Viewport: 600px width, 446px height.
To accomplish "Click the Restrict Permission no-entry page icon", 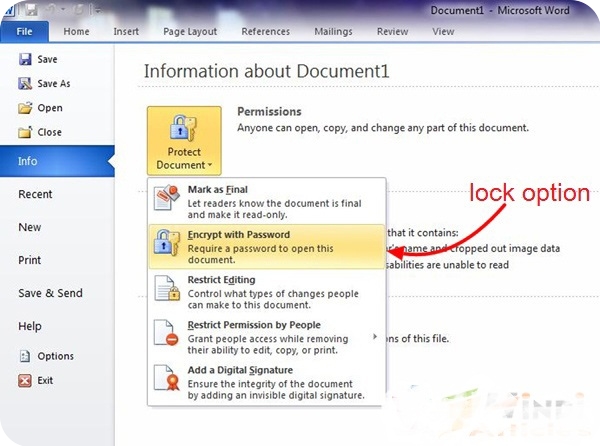I will click(x=166, y=333).
